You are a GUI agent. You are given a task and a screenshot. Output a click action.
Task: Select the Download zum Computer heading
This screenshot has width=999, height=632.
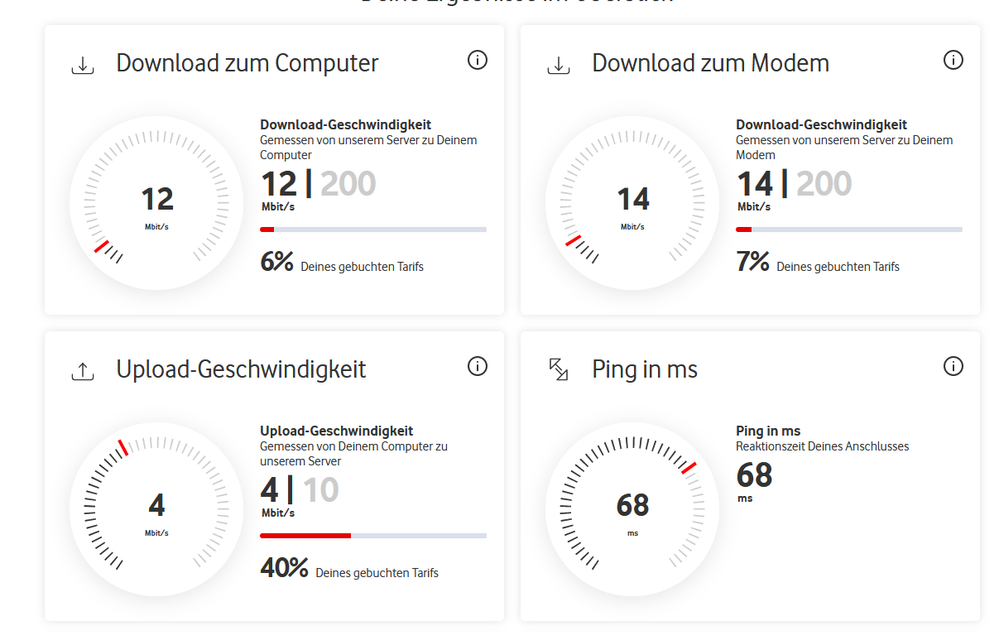pos(247,63)
